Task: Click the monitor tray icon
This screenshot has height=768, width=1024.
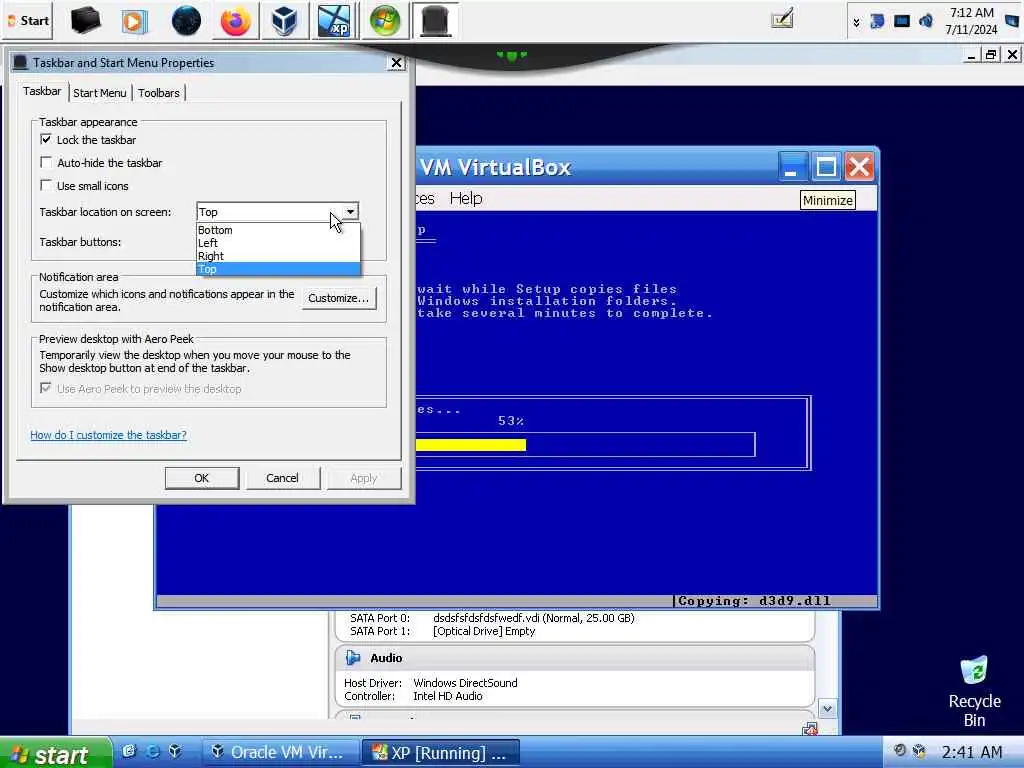Action: [x=902, y=22]
